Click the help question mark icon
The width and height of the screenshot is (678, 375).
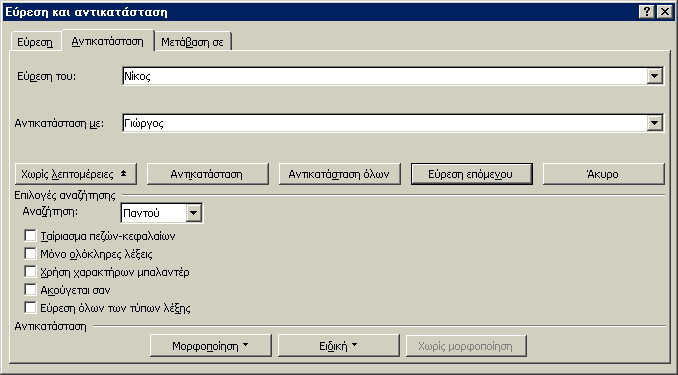click(646, 12)
